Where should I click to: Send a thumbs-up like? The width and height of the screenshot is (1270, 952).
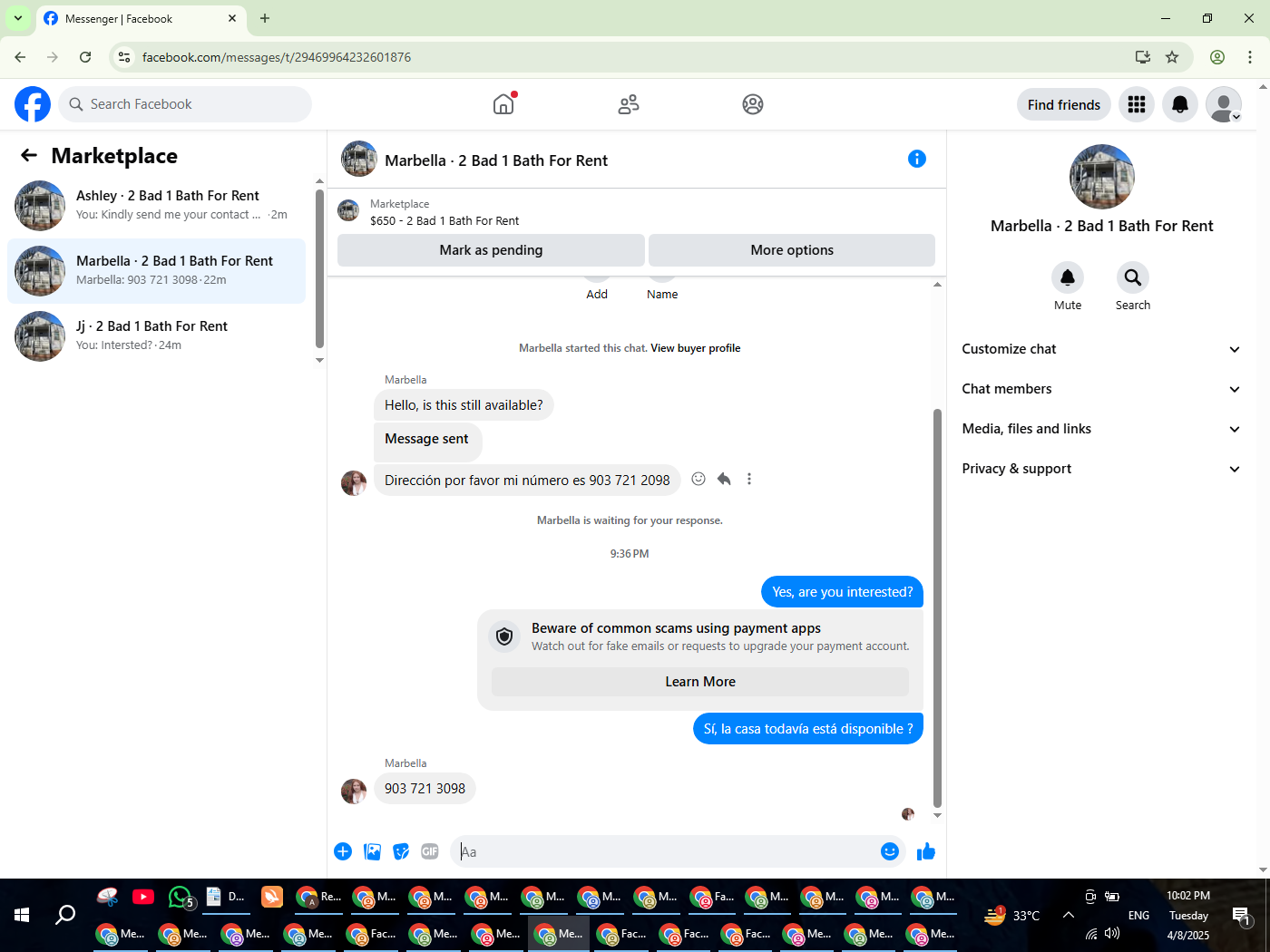[926, 851]
